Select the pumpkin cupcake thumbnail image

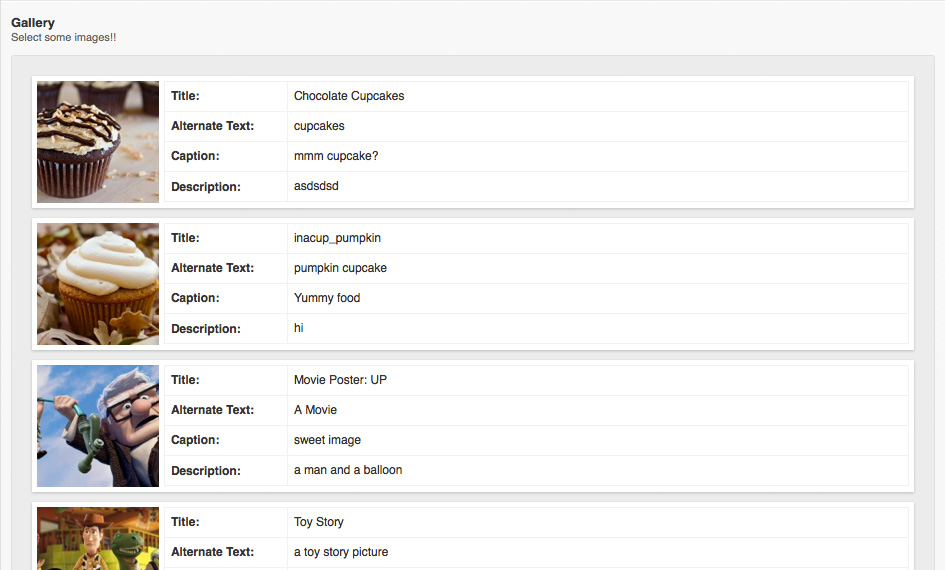tap(98, 284)
